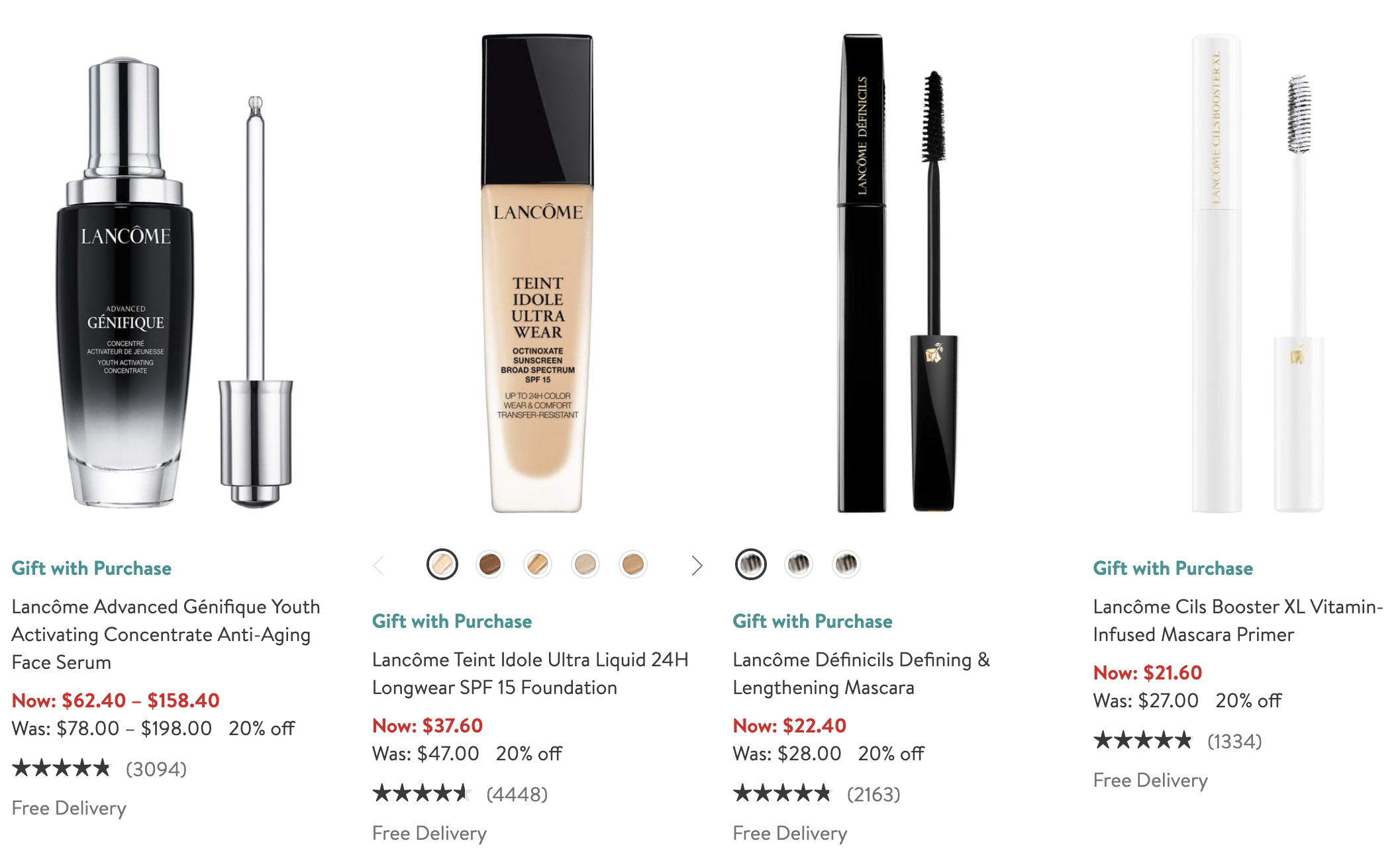Choose the dark brown foundation shade
Image resolution: width=1400 pixels, height=857 pixels.
coord(490,564)
